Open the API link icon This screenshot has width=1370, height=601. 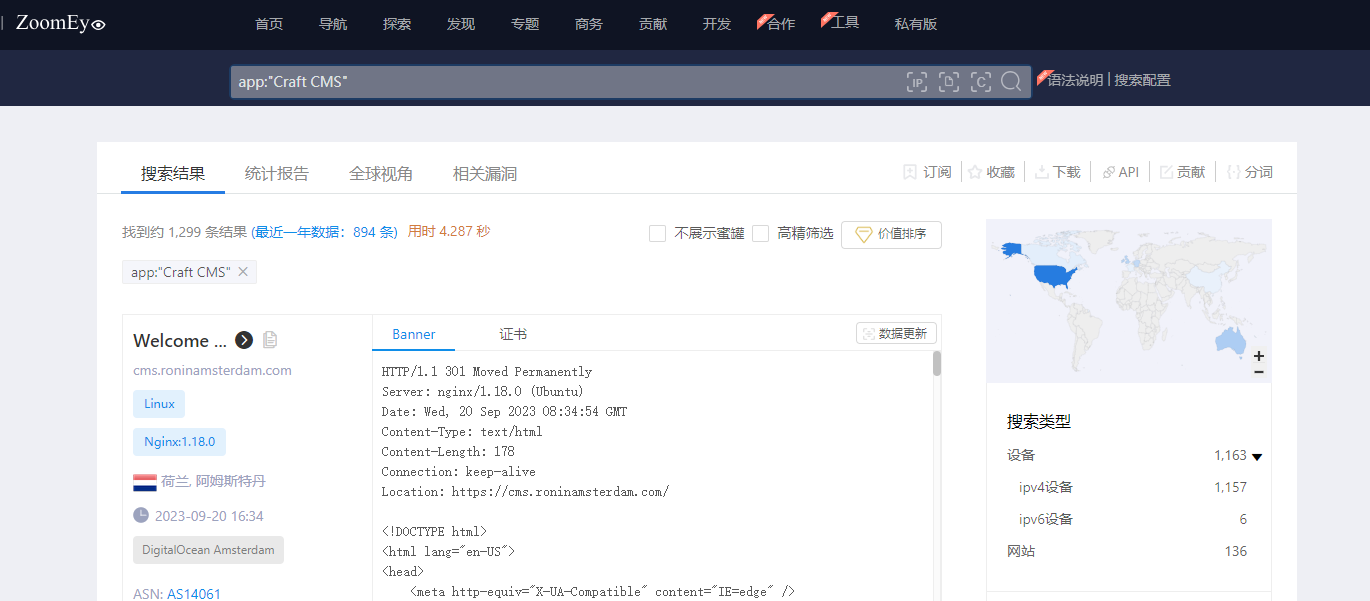pyautogui.click(x=1108, y=172)
